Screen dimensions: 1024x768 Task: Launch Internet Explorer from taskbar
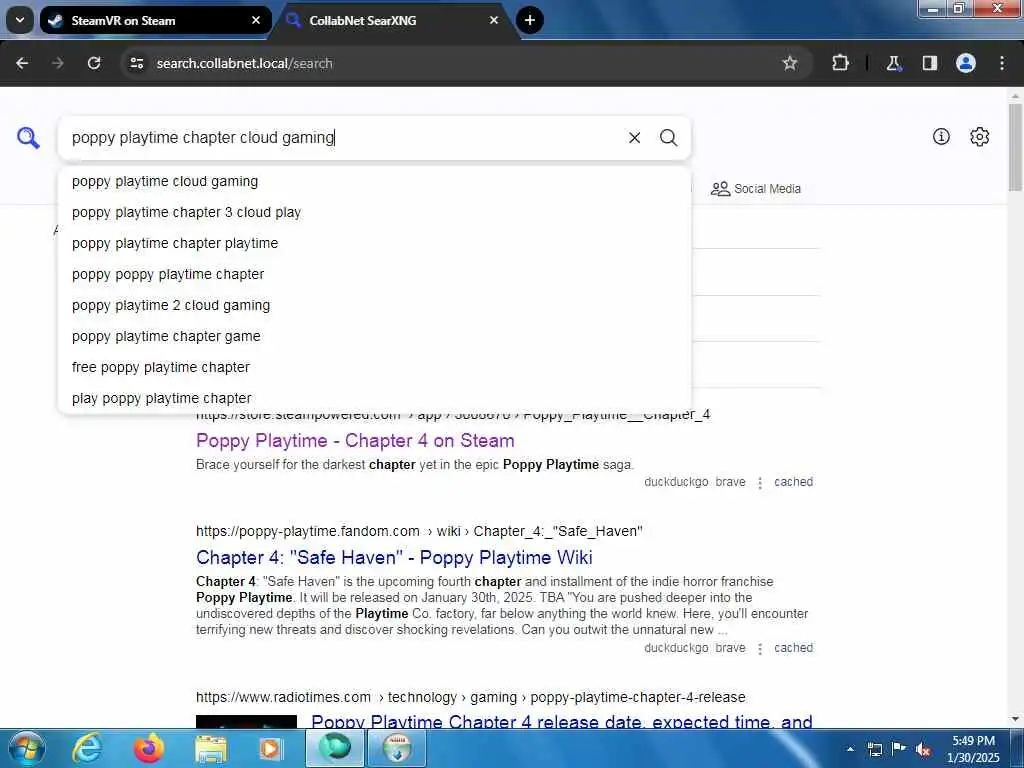87,748
